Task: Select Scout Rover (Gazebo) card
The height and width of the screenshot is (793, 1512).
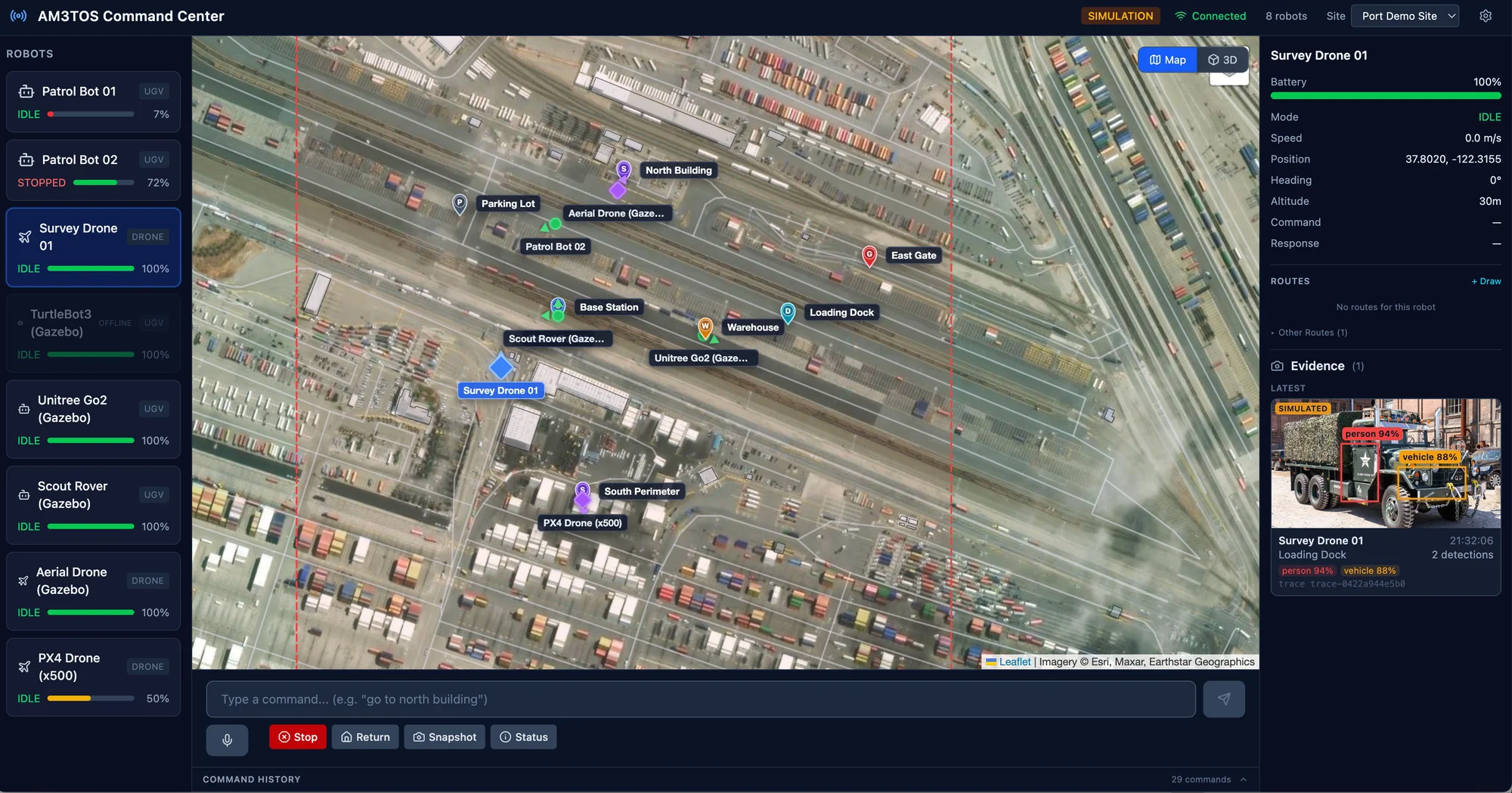Action: (x=94, y=505)
